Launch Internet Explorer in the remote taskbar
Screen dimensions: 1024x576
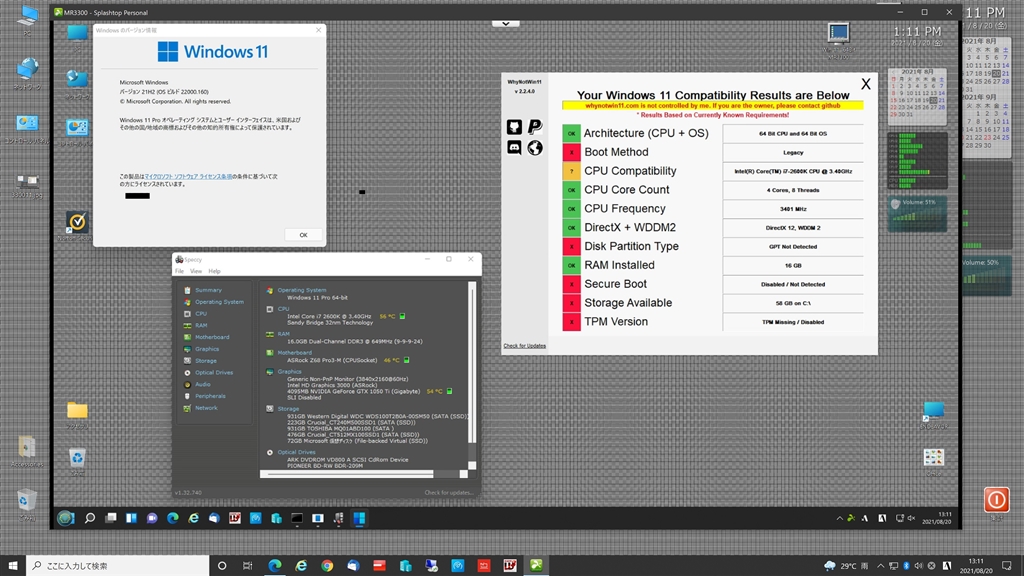(x=193, y=518)
